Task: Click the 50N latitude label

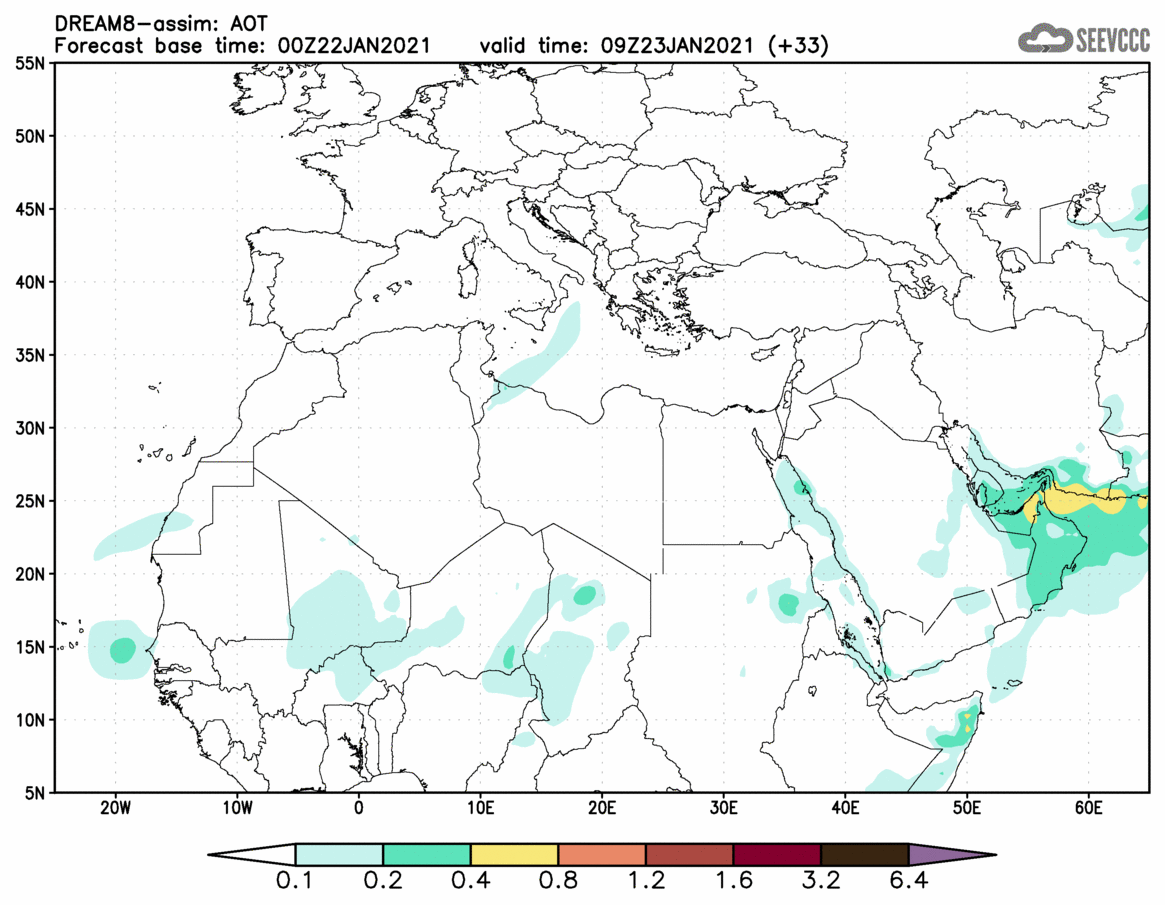Action: coord(30,136)
